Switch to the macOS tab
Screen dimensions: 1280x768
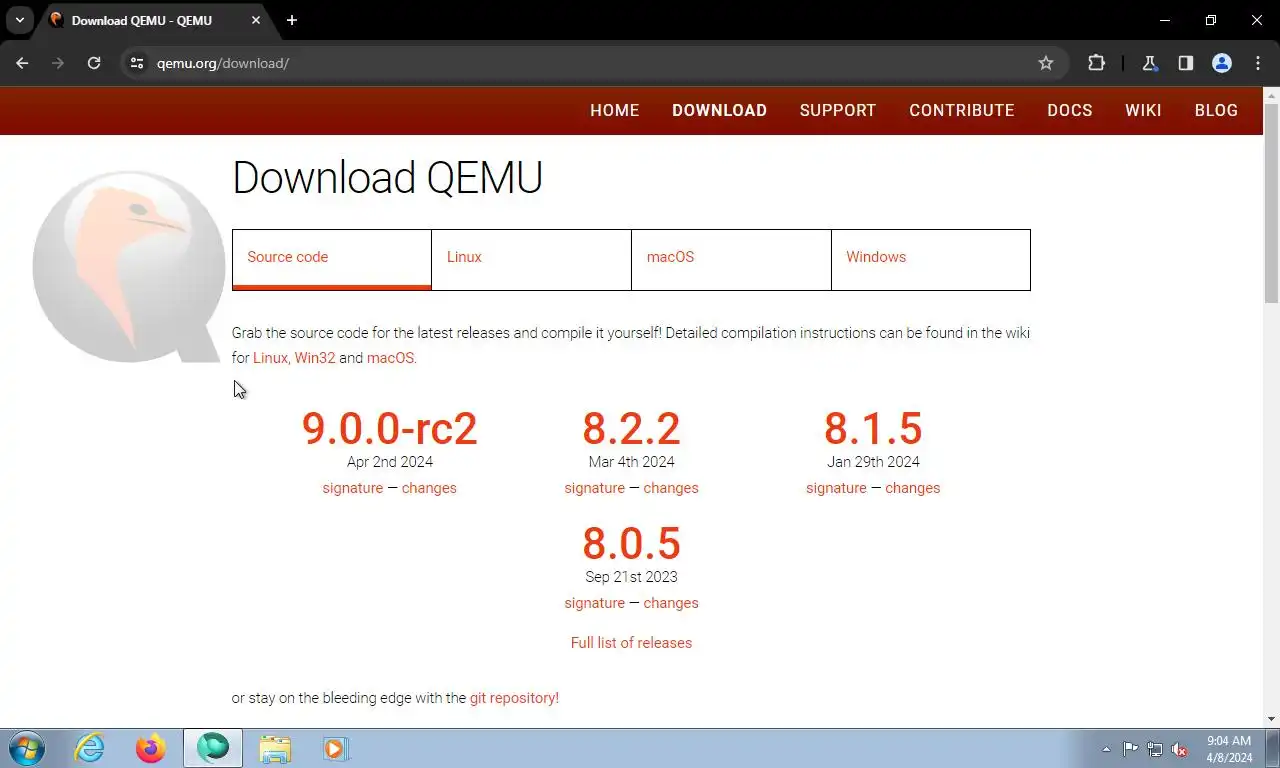point(731,259)
